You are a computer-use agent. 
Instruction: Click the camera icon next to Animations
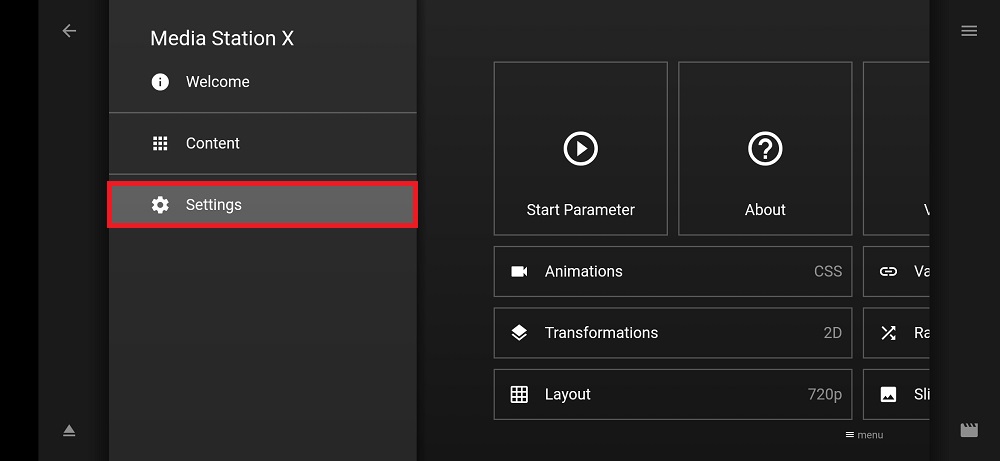[x=519, y=272]
